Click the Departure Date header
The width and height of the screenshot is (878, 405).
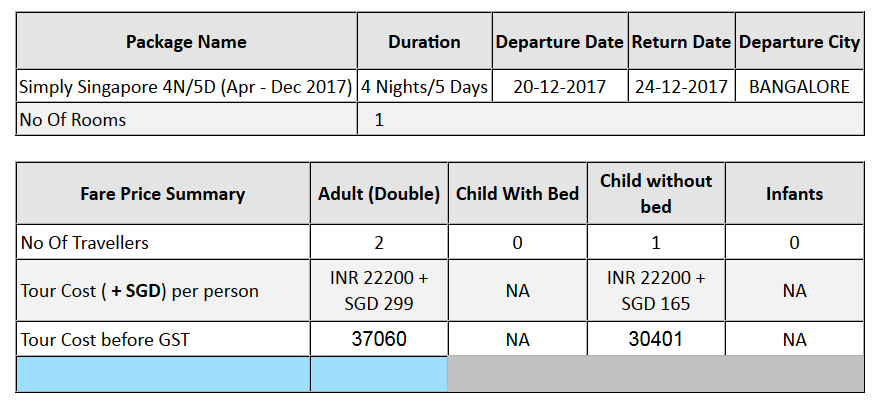[x=559, y=42]
